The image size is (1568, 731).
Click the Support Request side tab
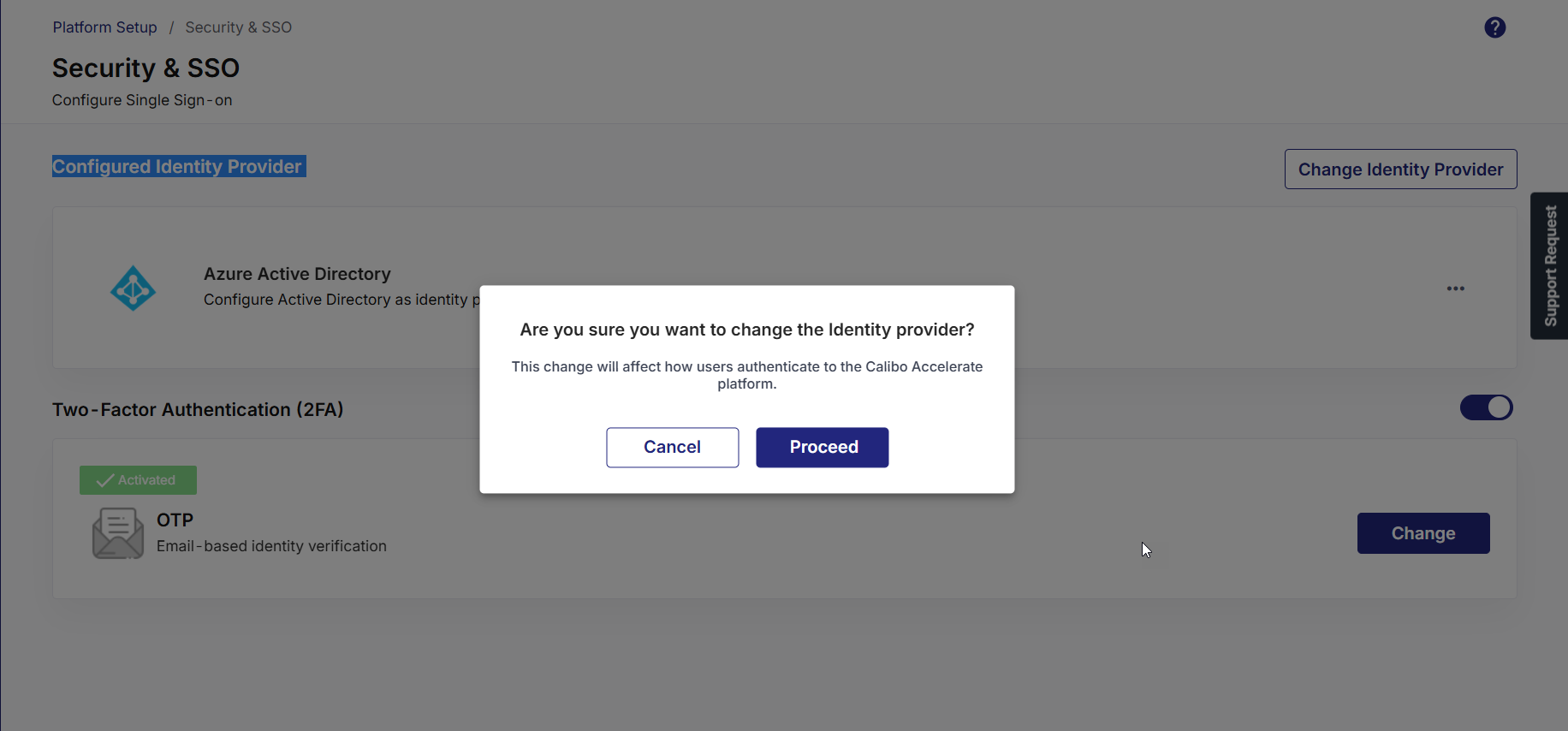point(1549,265)
